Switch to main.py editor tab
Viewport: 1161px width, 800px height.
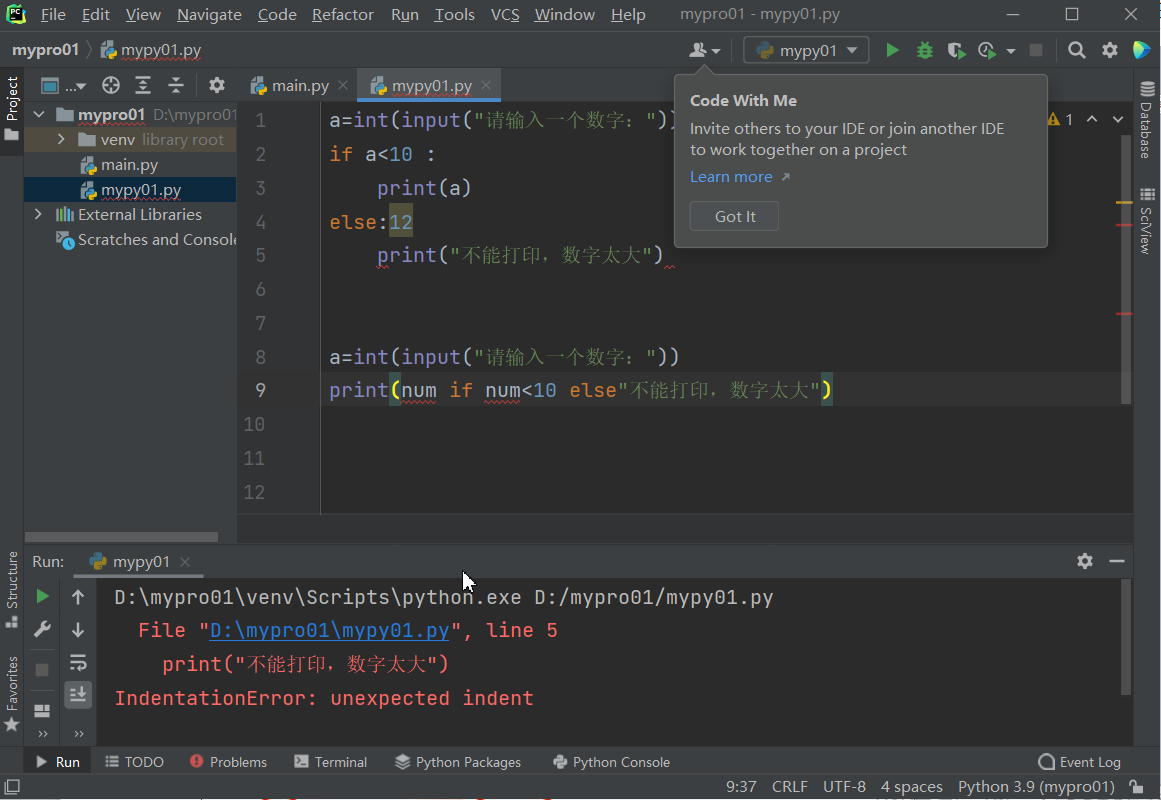point(299,85)
